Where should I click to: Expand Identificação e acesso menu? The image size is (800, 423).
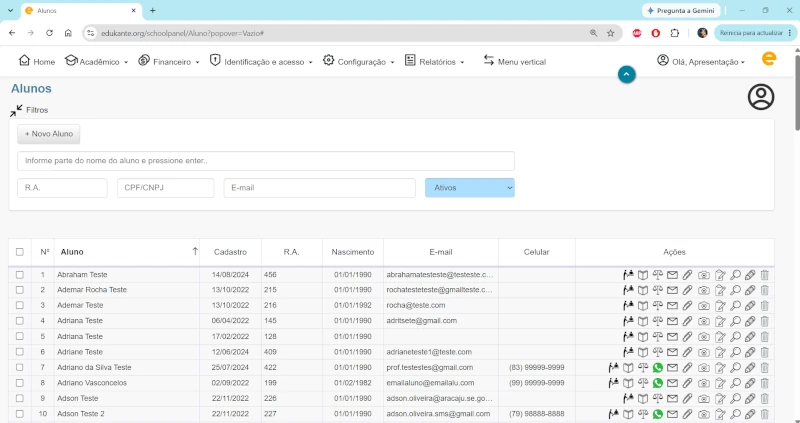[x=261, y=61]
